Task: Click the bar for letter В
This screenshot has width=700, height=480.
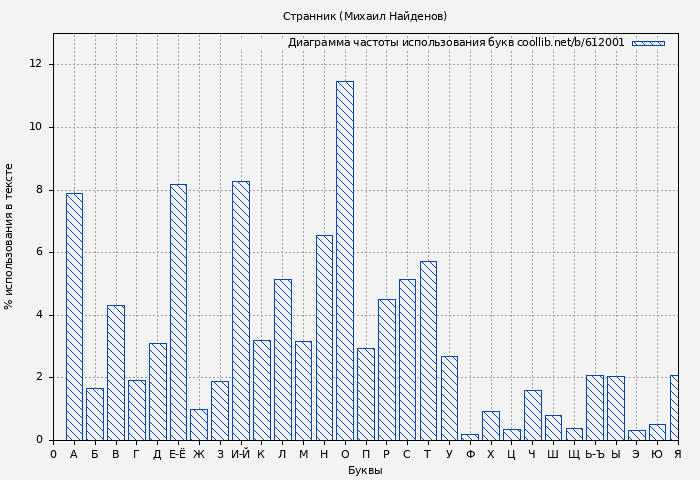Action: point(116,372)
